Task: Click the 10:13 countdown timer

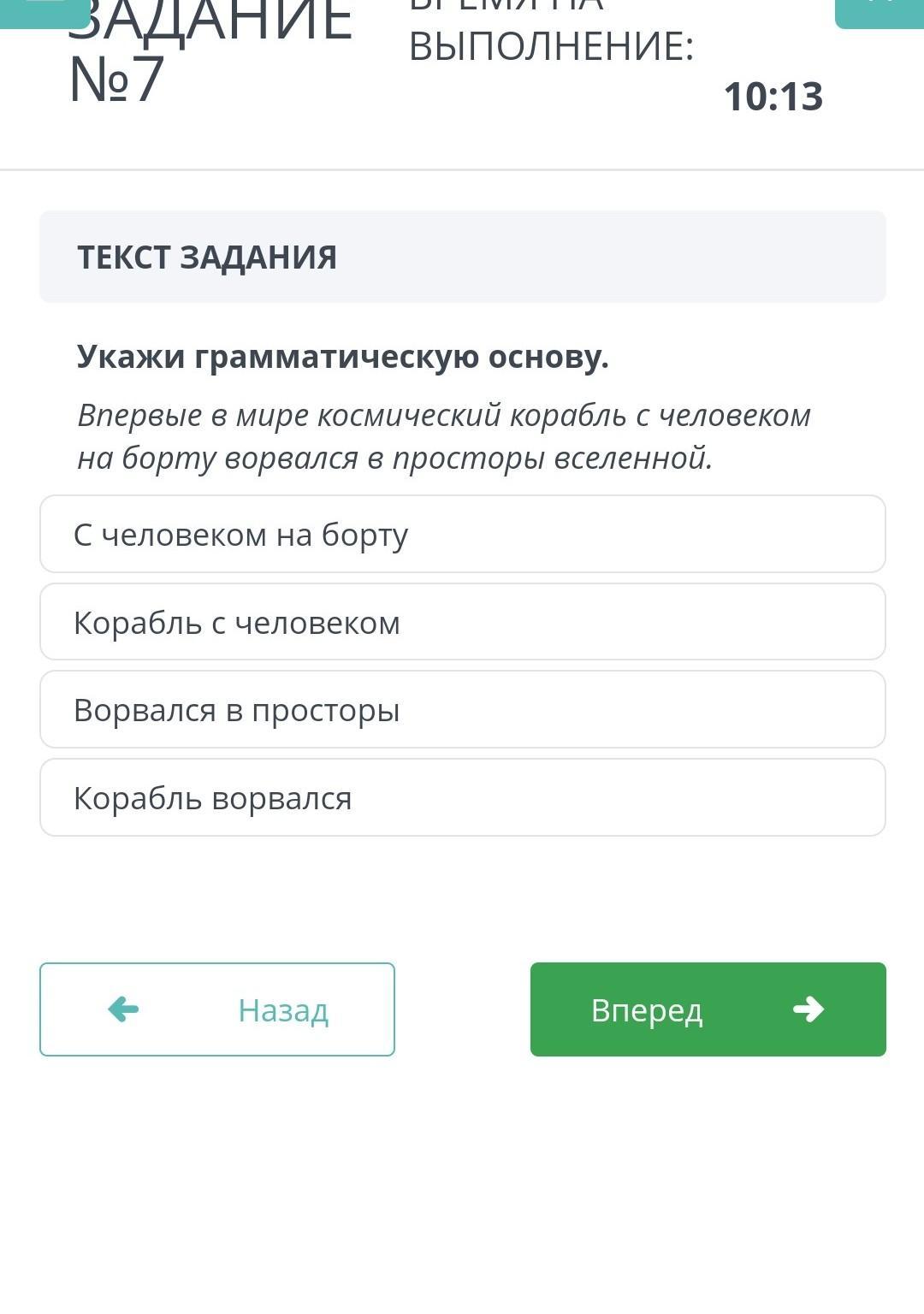Action: coord(773,96)
